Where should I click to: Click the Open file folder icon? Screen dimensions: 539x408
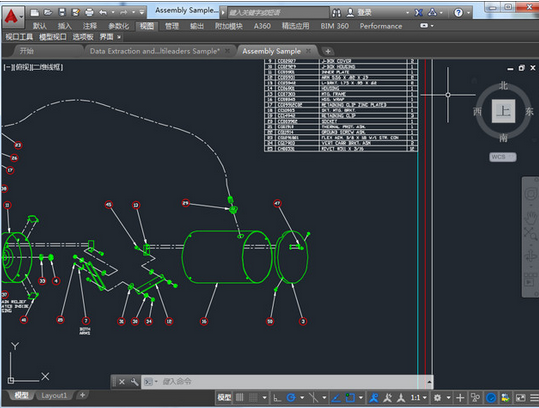coord(48,13)
